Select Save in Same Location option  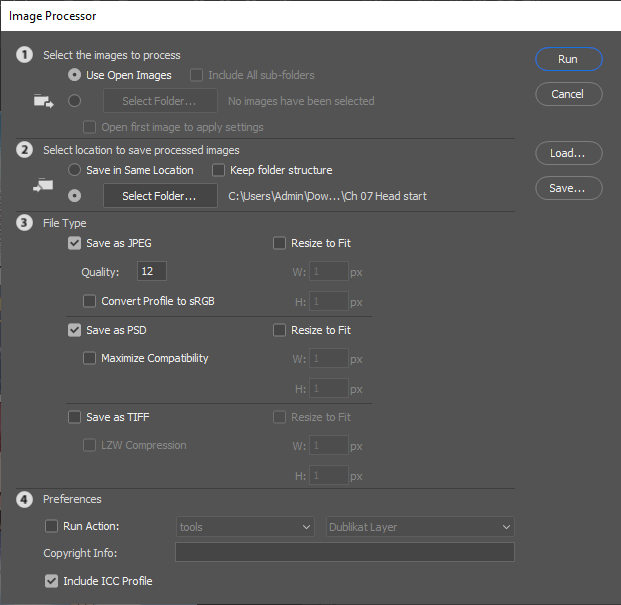coord(74,170)
